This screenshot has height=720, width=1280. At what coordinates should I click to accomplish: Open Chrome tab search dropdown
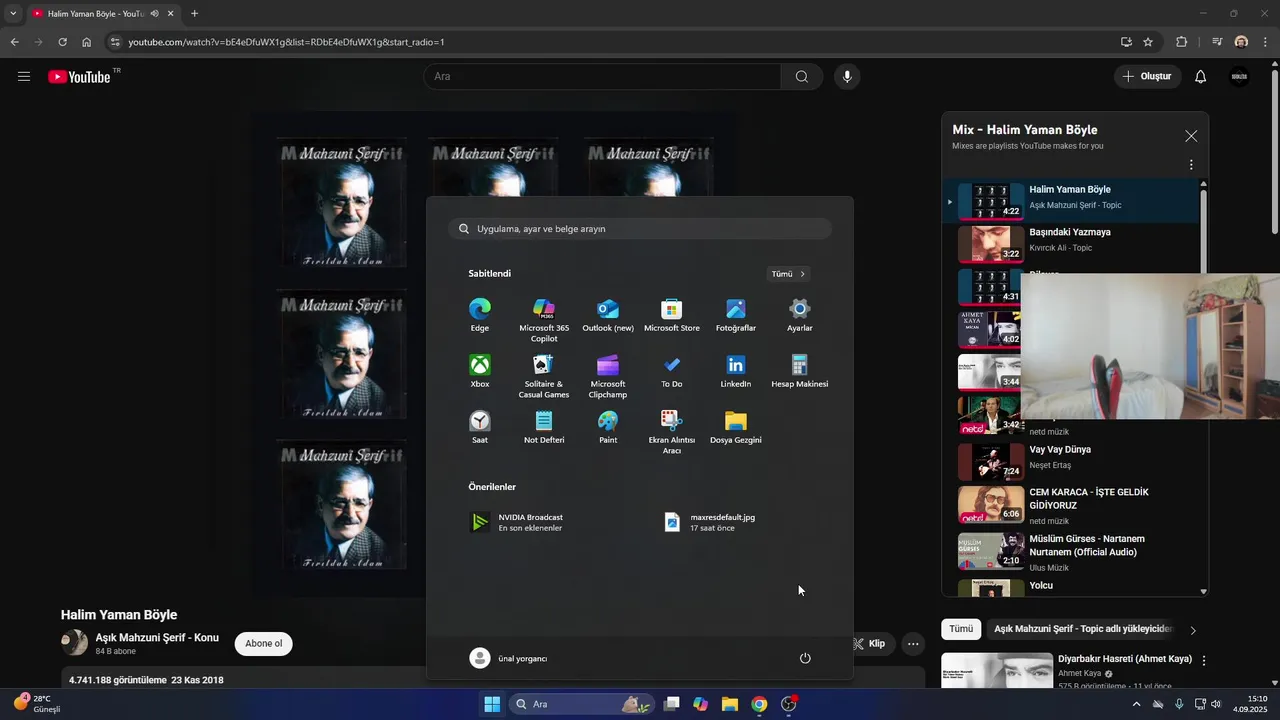click(13, 14)
